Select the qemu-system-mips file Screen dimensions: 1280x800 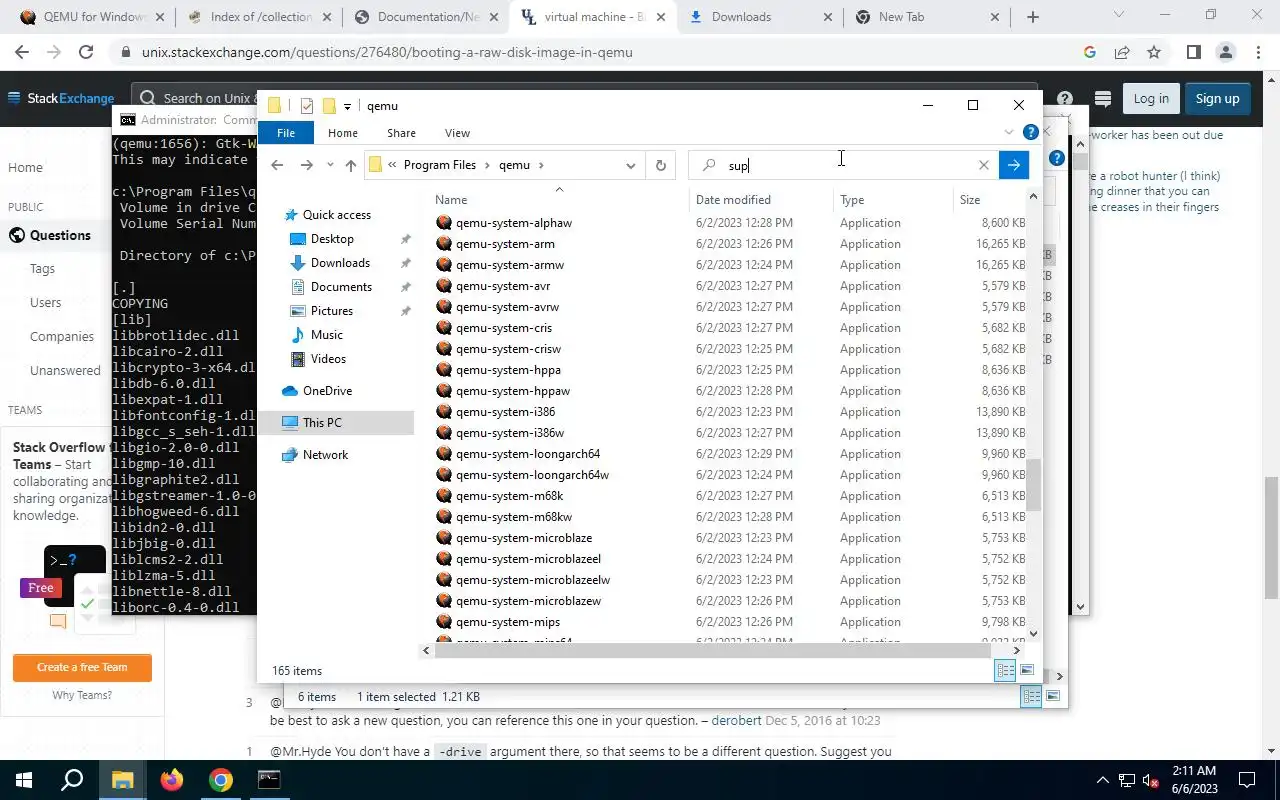pos(508,622)
